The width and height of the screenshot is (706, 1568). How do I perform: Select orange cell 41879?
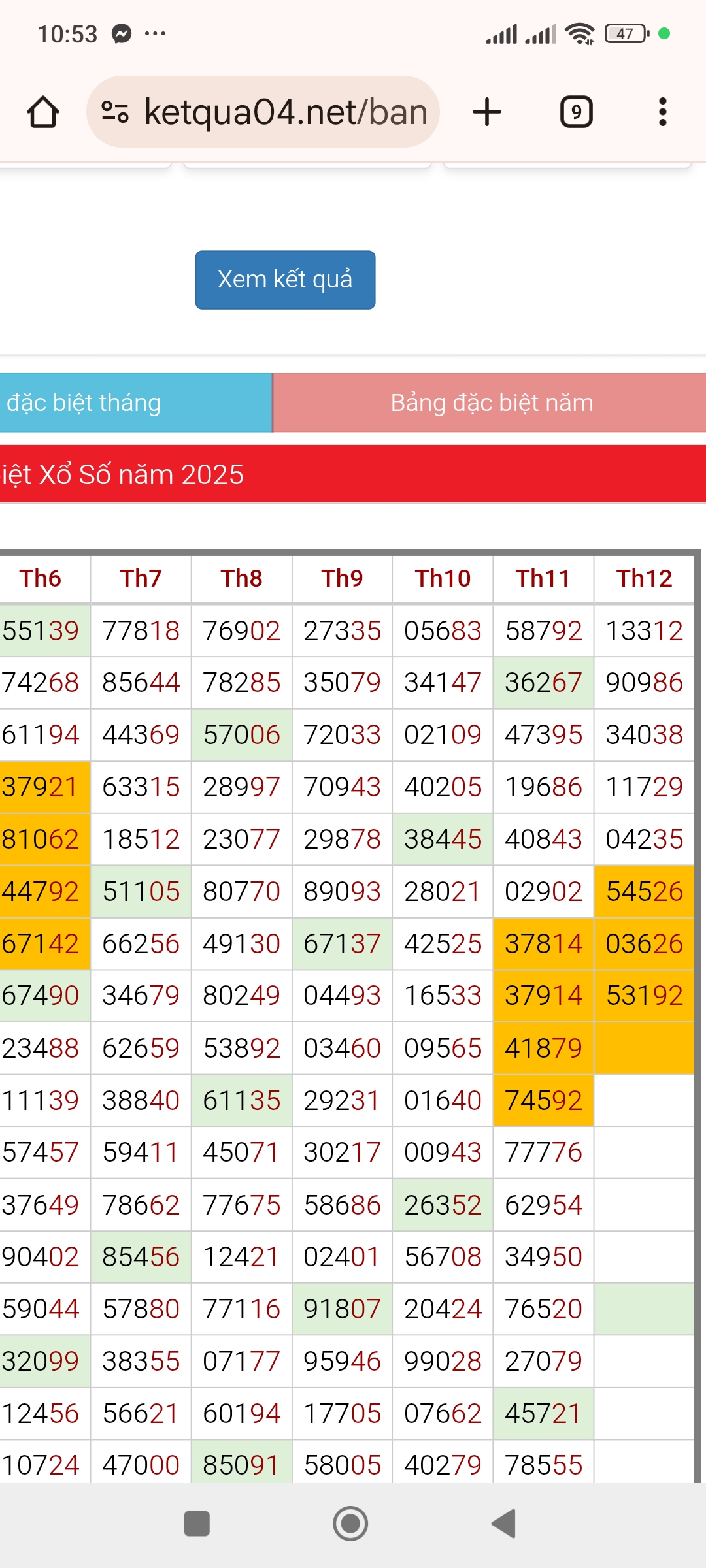click(544, 1048)
